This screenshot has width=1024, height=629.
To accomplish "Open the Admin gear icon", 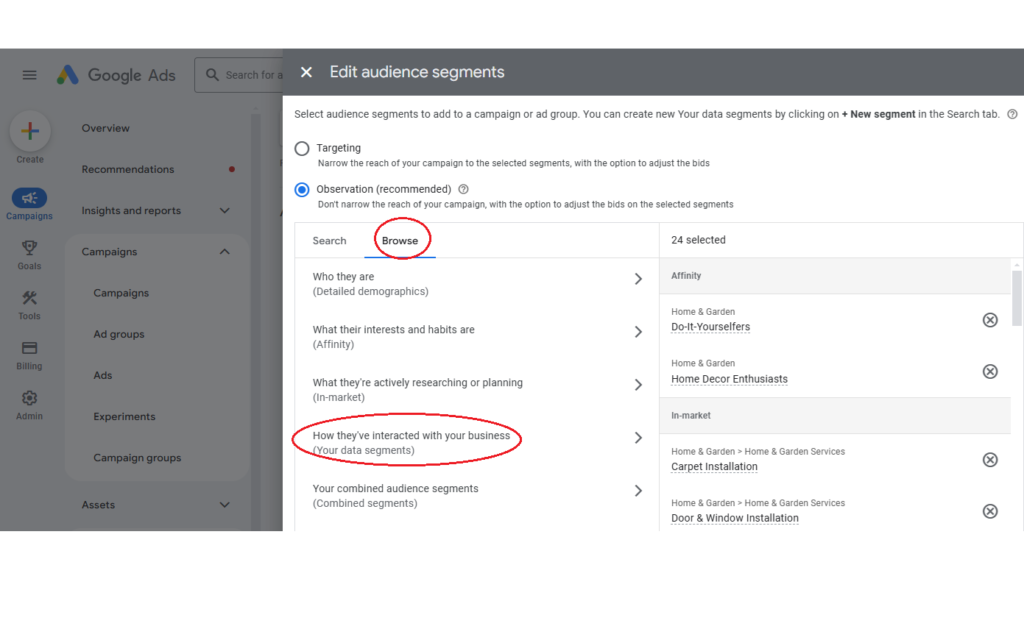I will coord(30,398).
